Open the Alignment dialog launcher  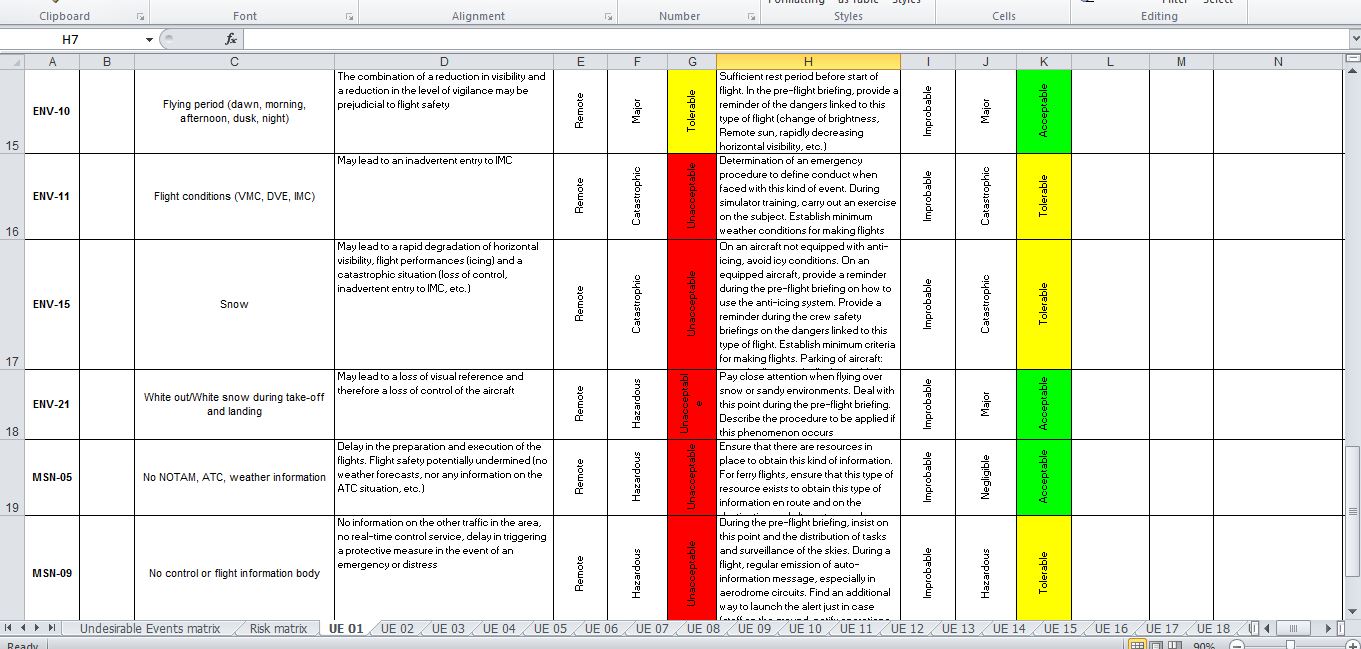coord(608,17)
